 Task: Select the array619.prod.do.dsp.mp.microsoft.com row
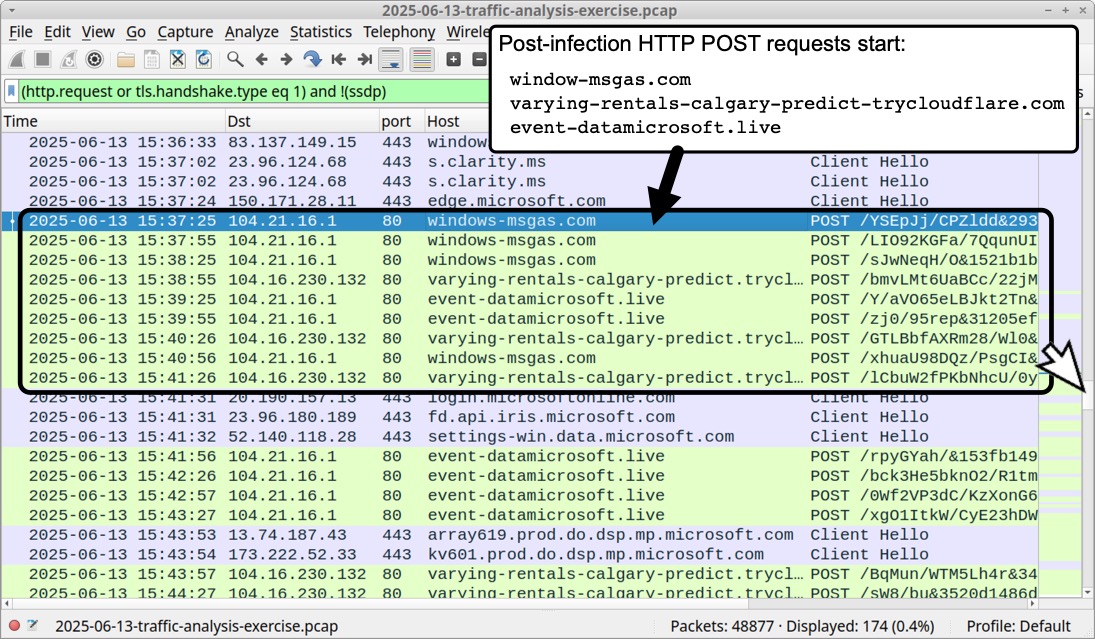pyautogui.click(x=520, y=534)
